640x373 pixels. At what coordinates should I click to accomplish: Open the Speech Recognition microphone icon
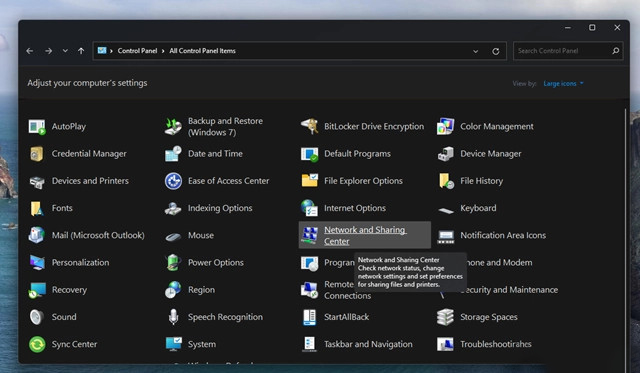(x=173, y=317)
